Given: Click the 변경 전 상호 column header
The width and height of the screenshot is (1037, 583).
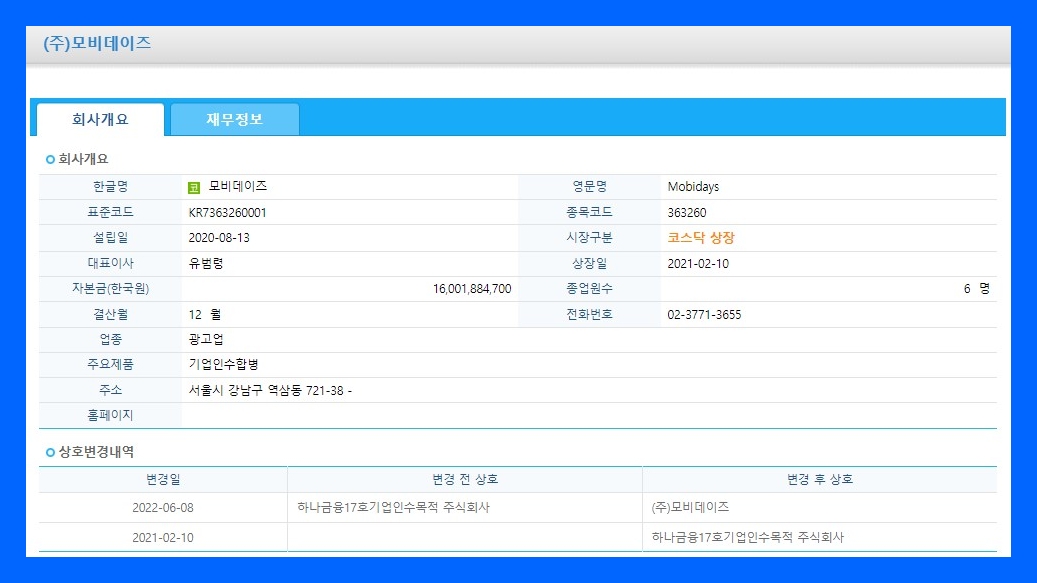Looking at the screenshot, I should pos(465,480).
